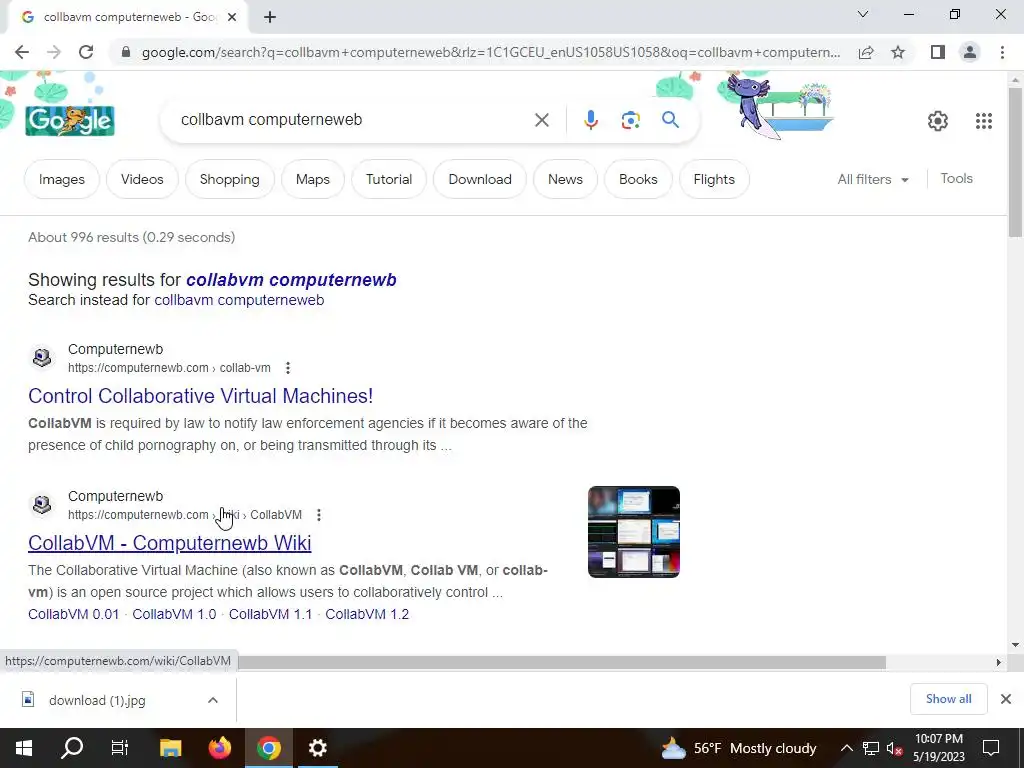Screen dimensions: 1024x768
Task: Clear the search box with the X icon
Action: coord(541,120)
